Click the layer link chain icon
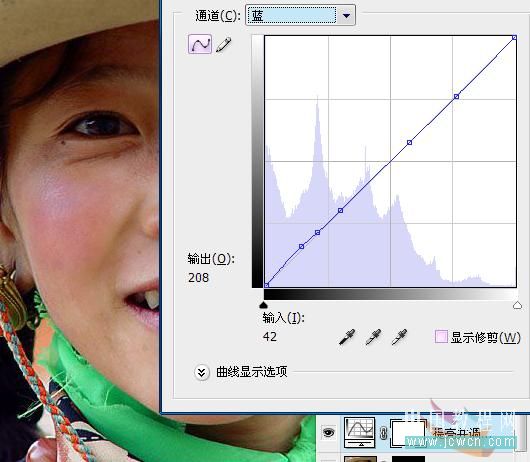Image resolution: width=530 pixels, height=462 pixels. [383, 433]
